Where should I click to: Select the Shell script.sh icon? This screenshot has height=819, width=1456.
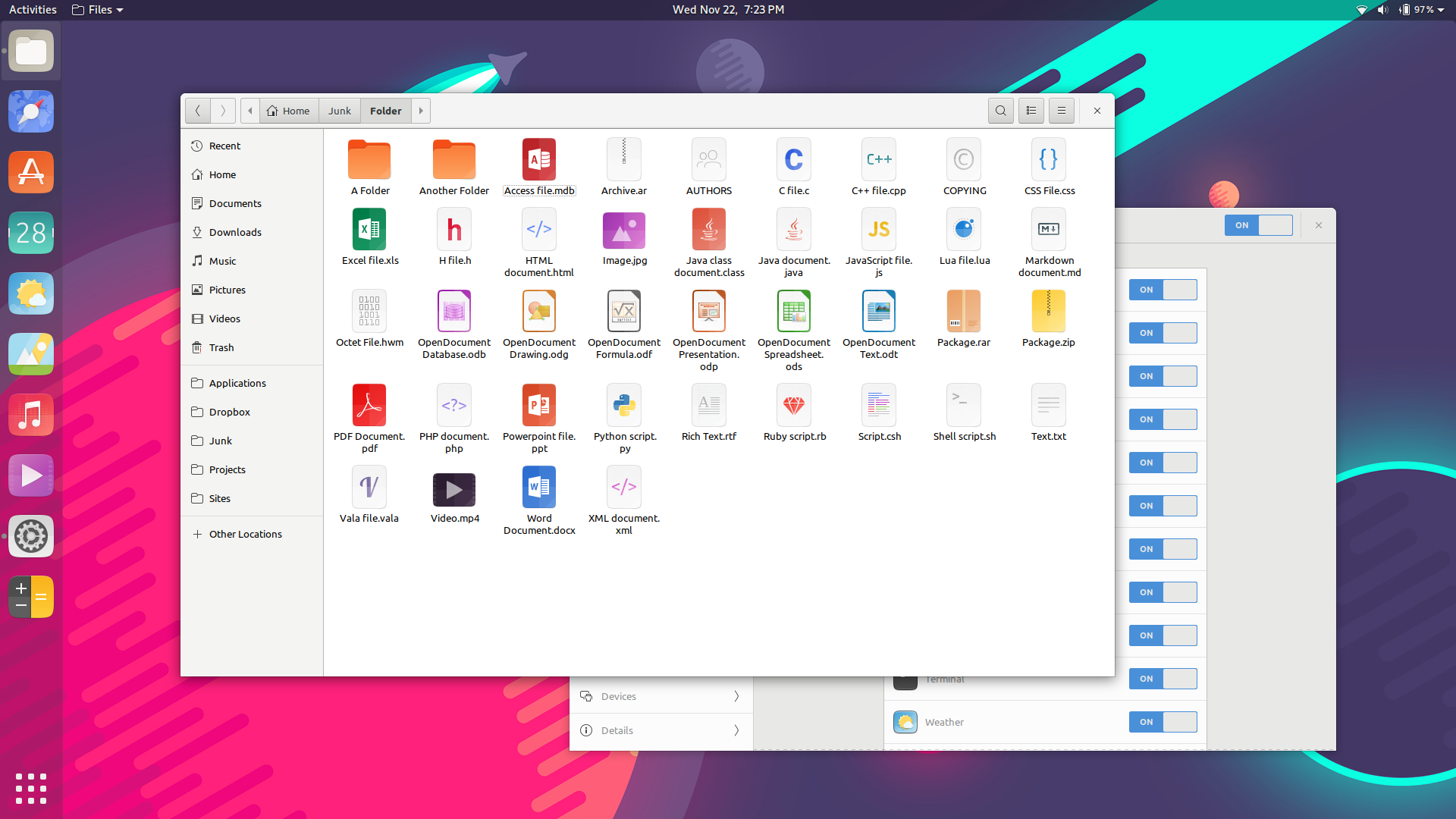pyautogui.click(x=964, y=405)
